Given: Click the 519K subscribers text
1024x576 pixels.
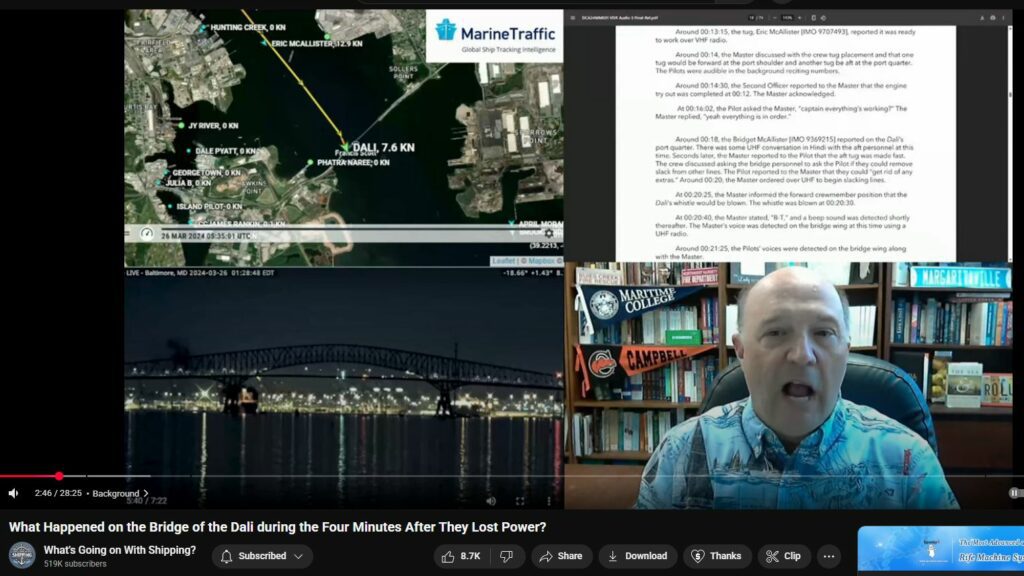Looking at the screenshot, I should (x=75, y=564).
